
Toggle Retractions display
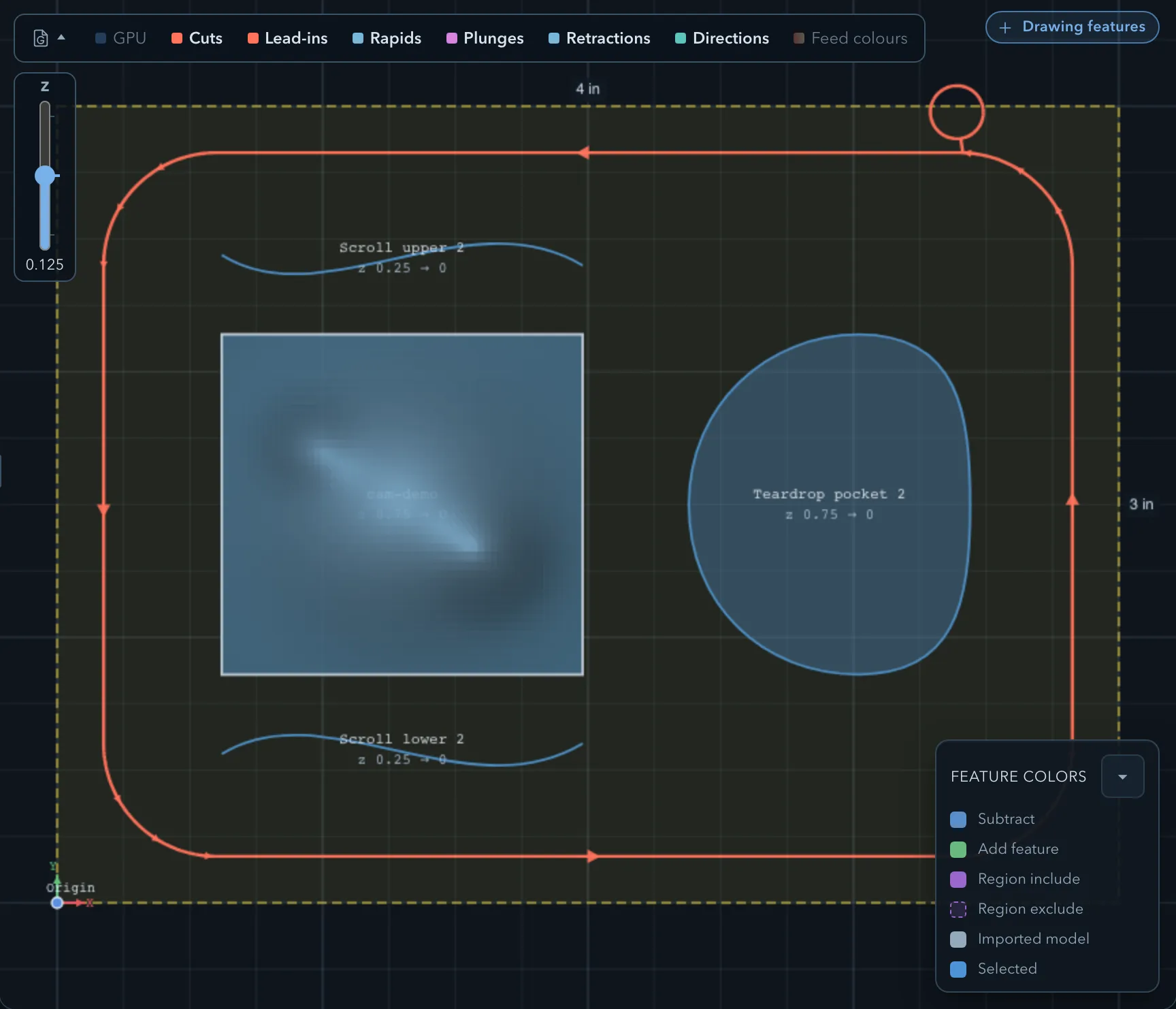point(599,38)
